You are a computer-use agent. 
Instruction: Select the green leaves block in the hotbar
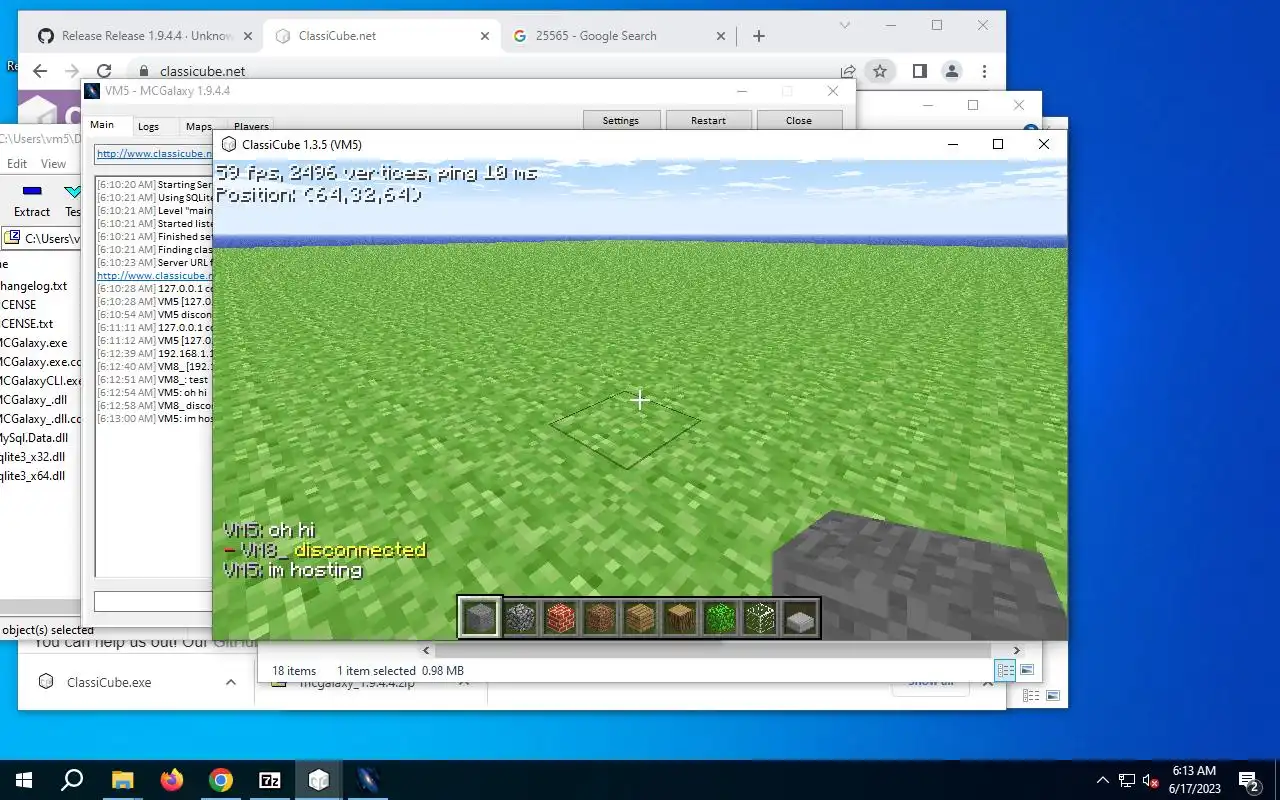(x=720, y=618)
